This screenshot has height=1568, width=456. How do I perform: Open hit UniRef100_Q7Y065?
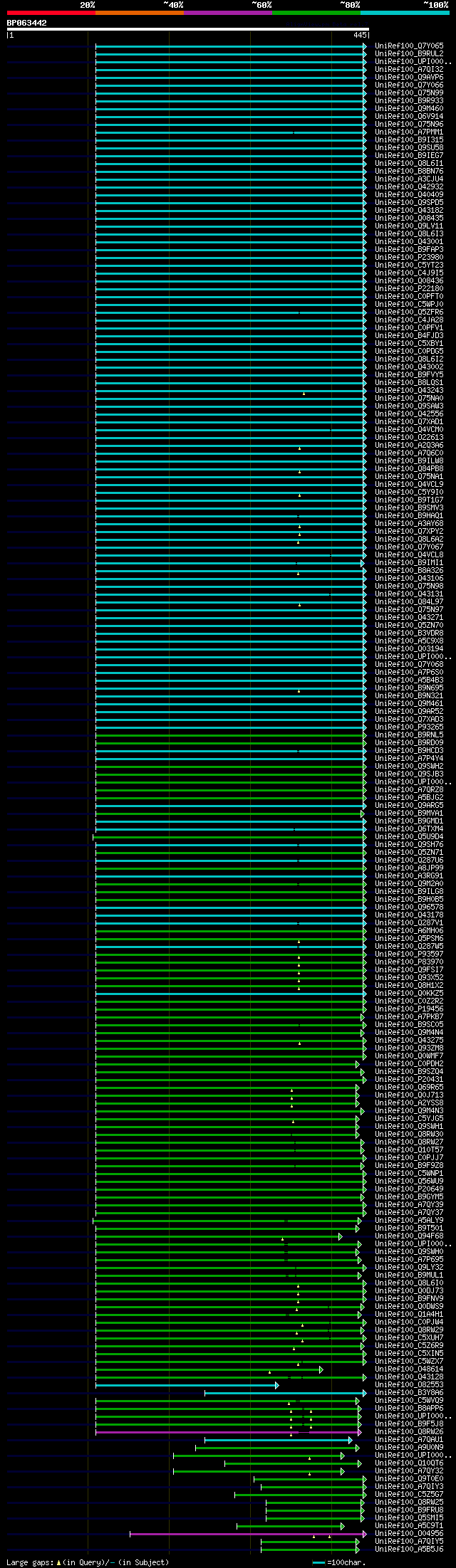pos(409,46)
